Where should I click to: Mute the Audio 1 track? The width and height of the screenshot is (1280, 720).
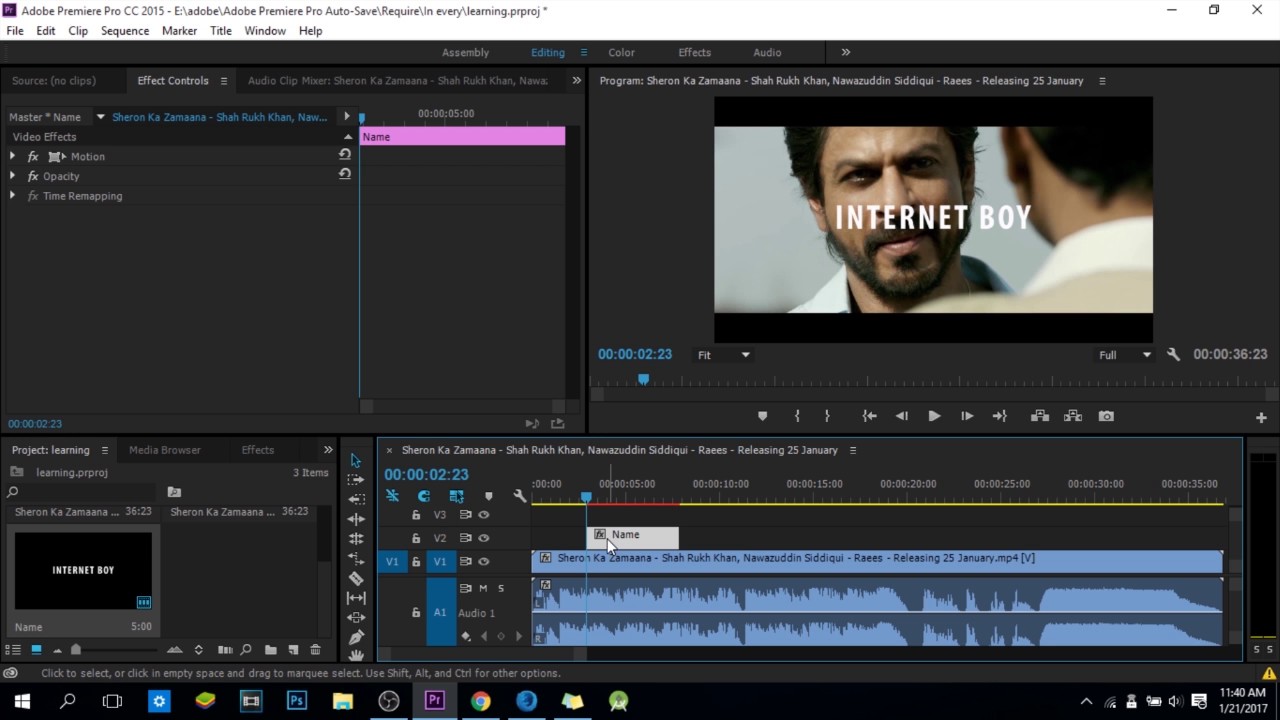483,588
